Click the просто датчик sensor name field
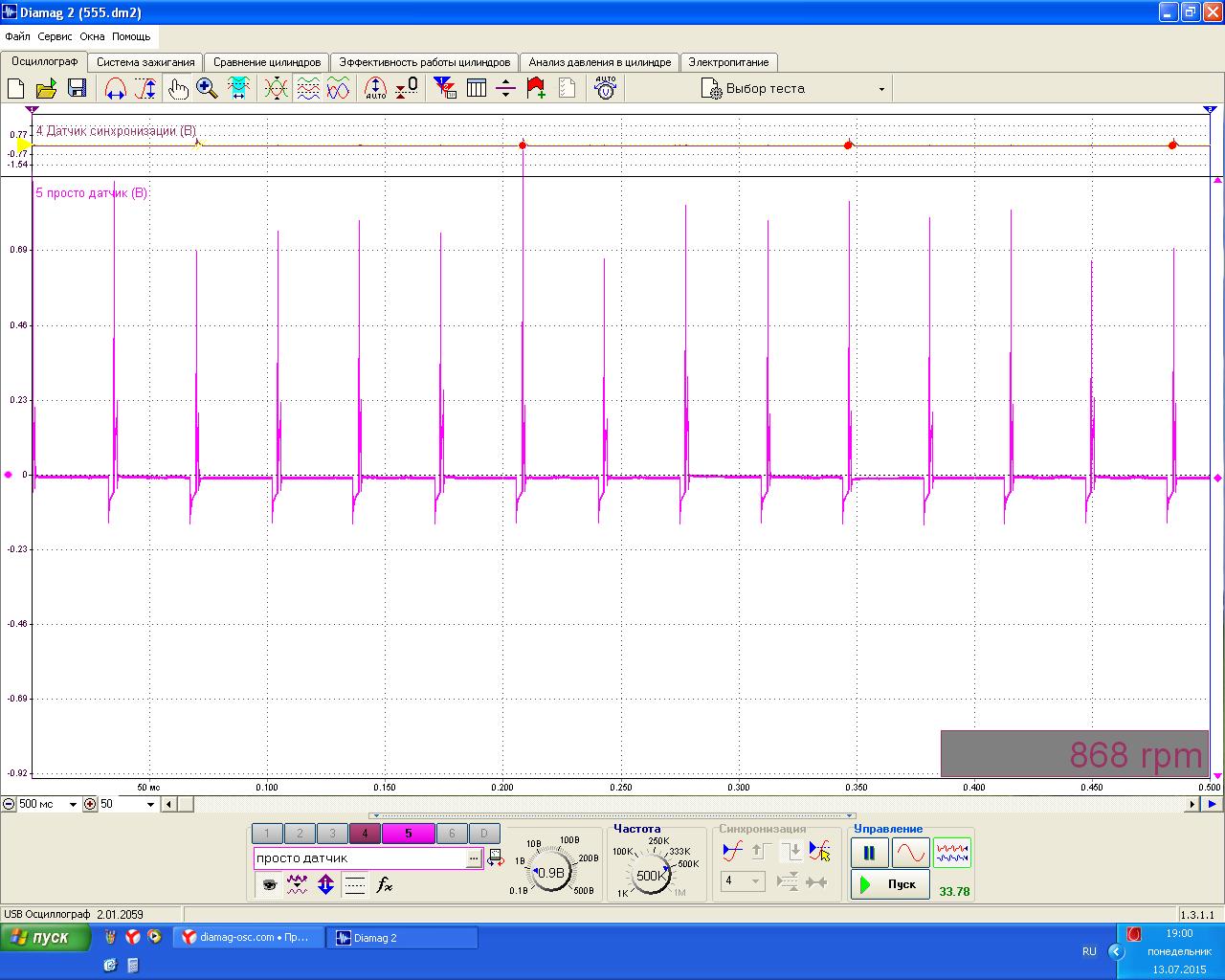The height and width of the screenshot is (980, 1225). coord(360,858)
